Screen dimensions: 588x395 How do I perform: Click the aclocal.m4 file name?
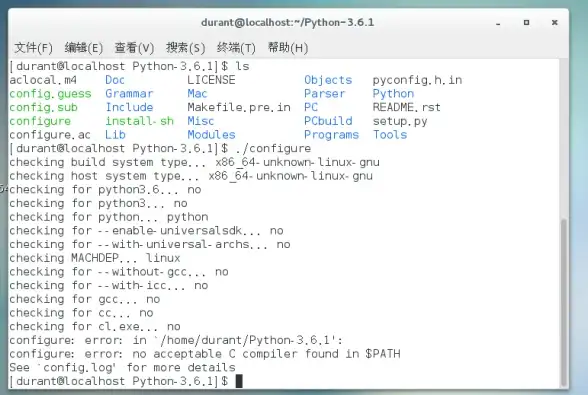tap(43, 80)
